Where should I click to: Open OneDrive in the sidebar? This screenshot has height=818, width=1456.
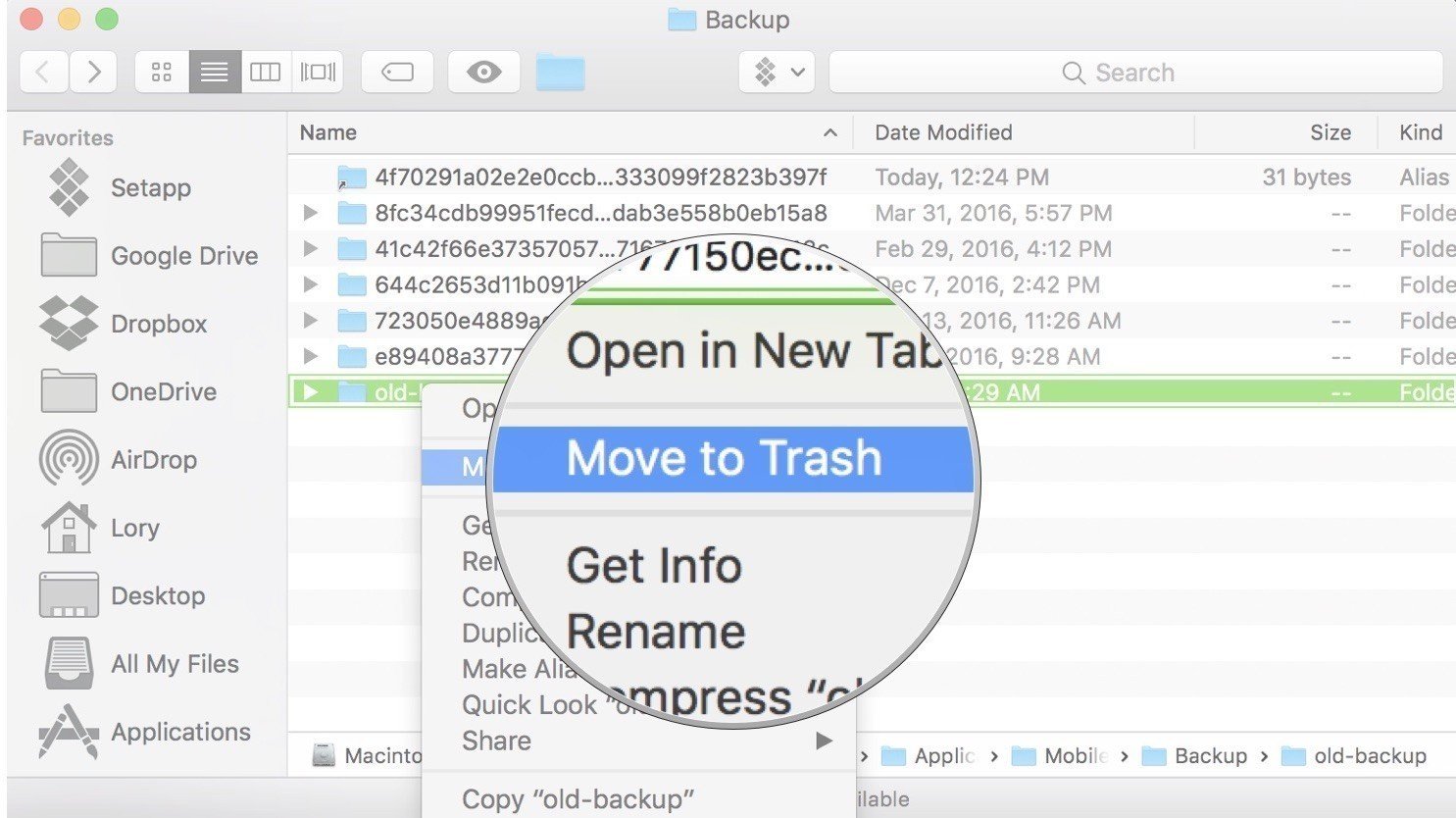(128, 391)
